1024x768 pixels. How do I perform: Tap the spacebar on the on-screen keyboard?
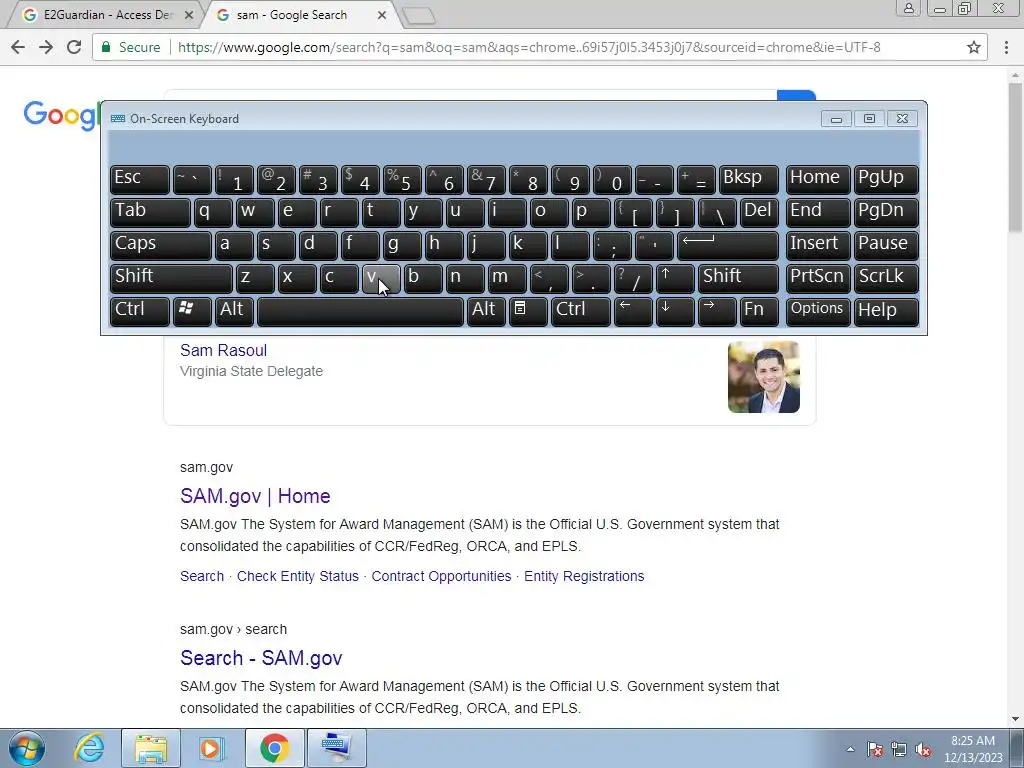pyautogui.click(x=360, y=310)
